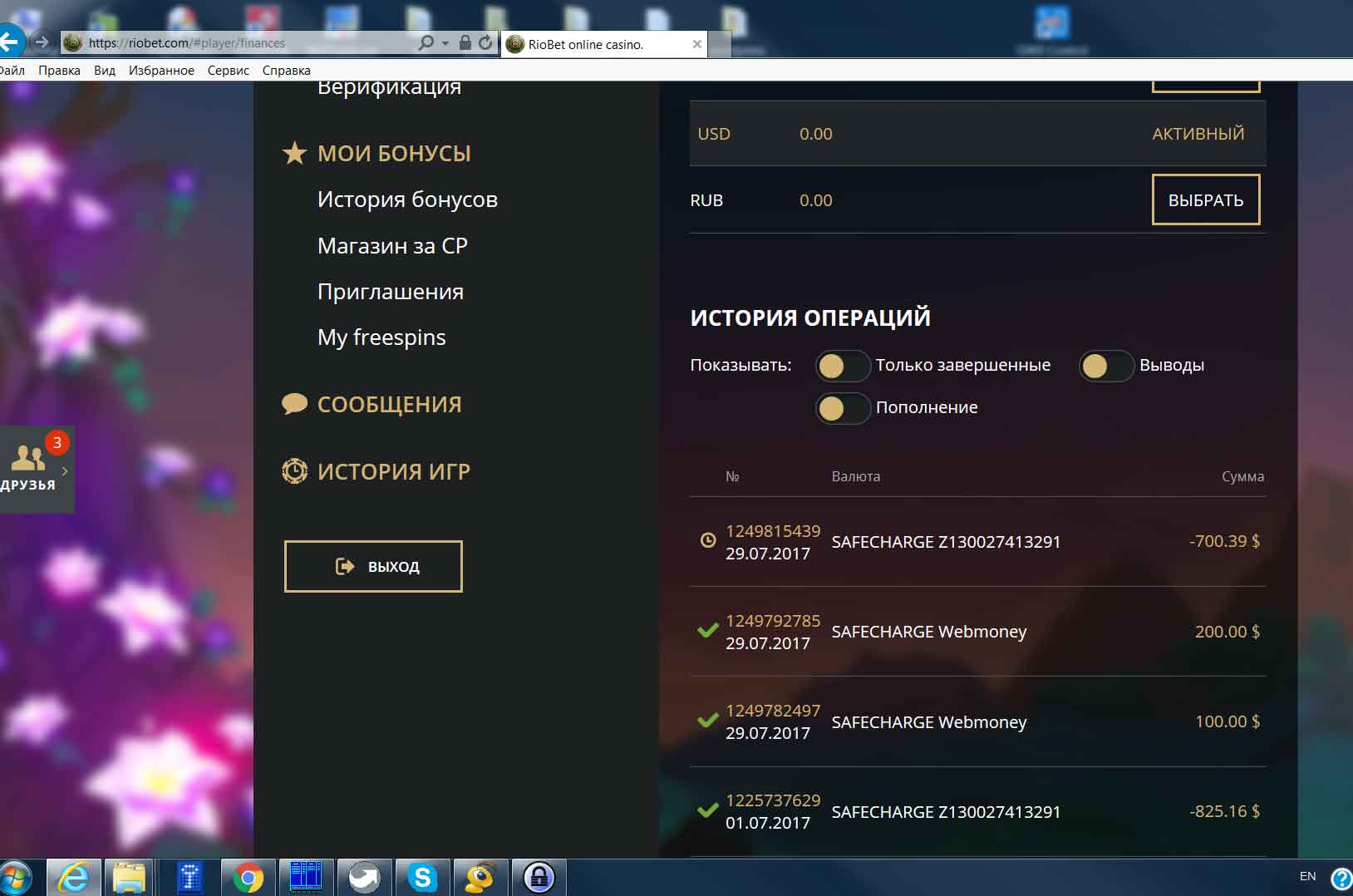Click the Валюта column header
The height and width of the screenshot is (896, 1353).
pyautogui.click(x=856, y=476)
